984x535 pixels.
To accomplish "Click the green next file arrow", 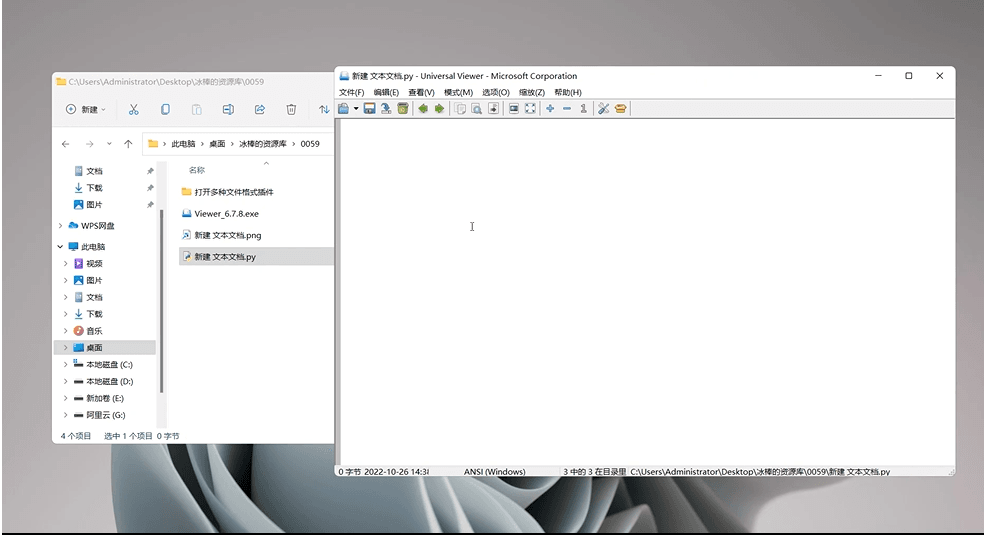I will click(439, 108).
